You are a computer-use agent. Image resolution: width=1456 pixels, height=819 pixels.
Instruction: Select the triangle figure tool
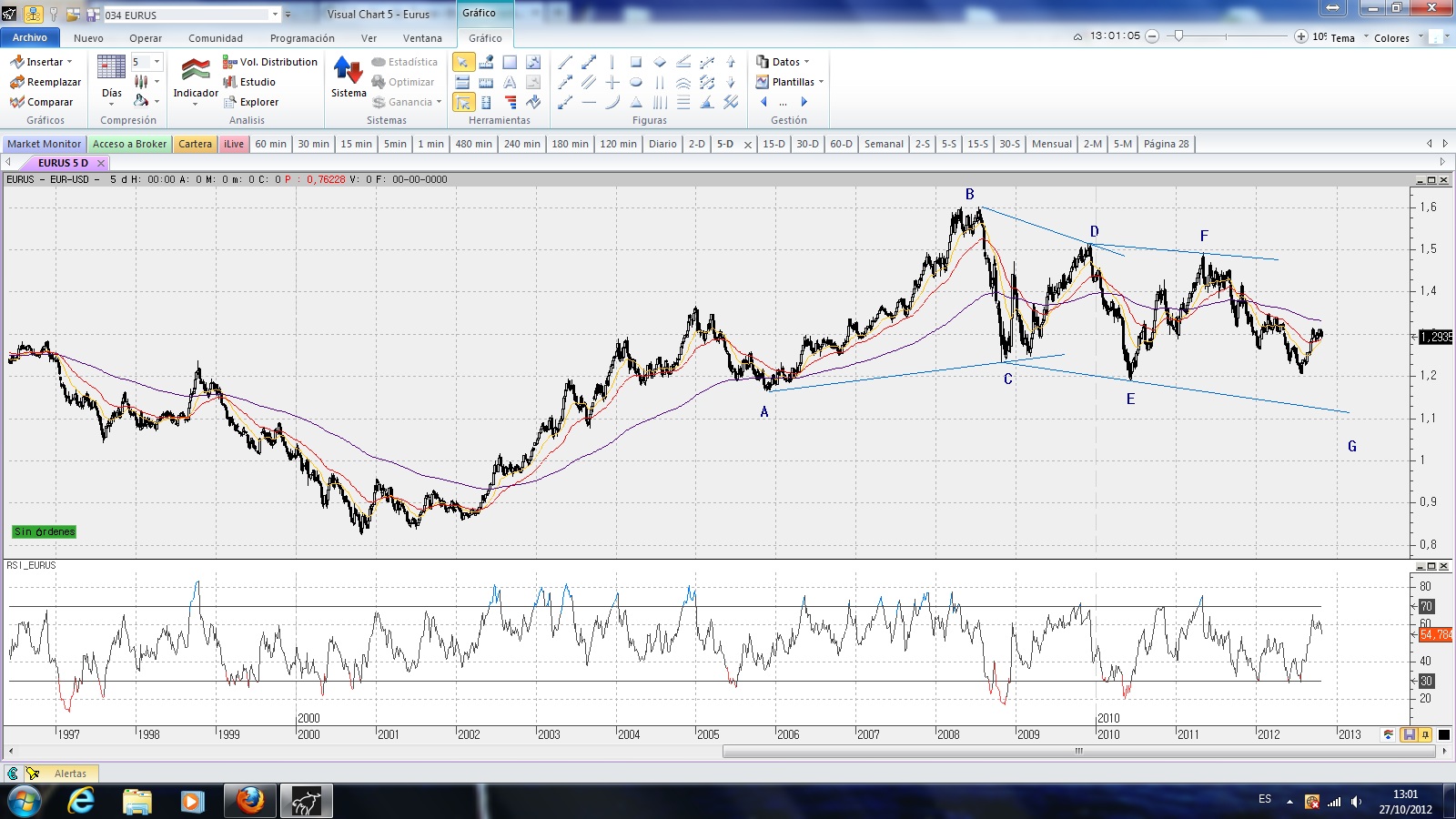(x=636, y=102)
